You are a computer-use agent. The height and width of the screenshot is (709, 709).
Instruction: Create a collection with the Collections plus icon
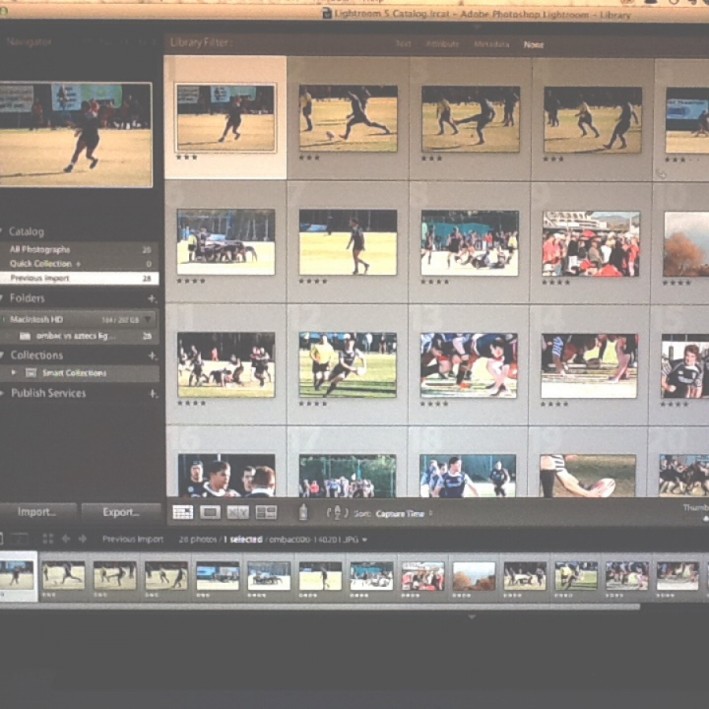pos(153,355)
